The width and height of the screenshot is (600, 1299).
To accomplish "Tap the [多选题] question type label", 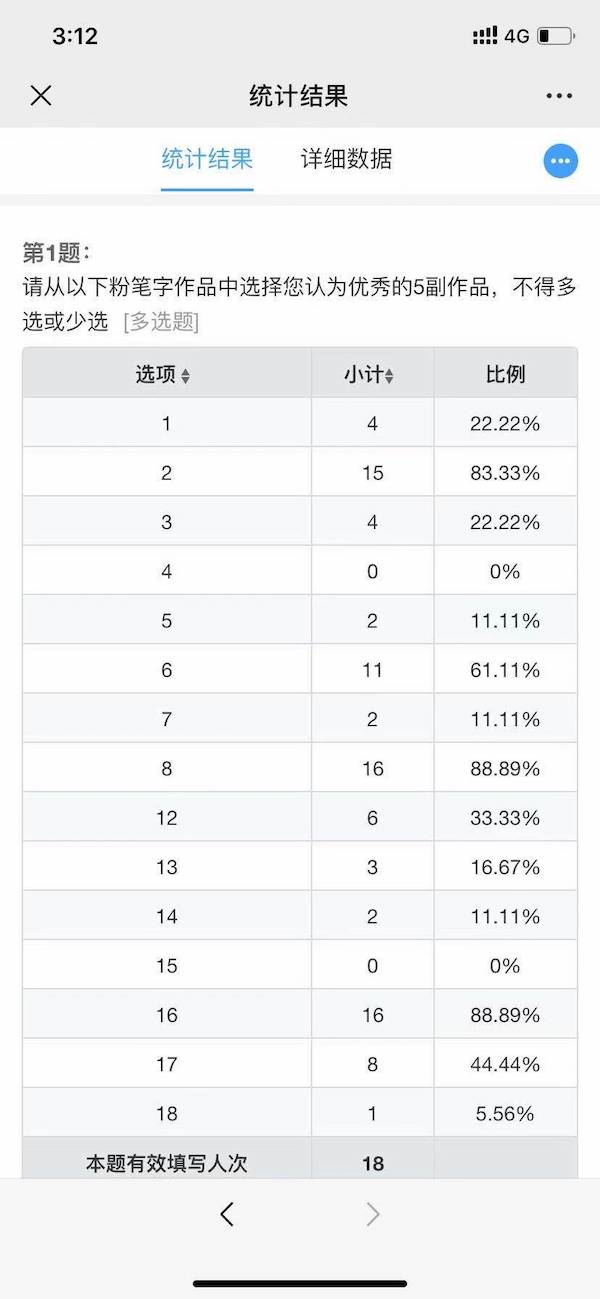I will coord(161,322).
